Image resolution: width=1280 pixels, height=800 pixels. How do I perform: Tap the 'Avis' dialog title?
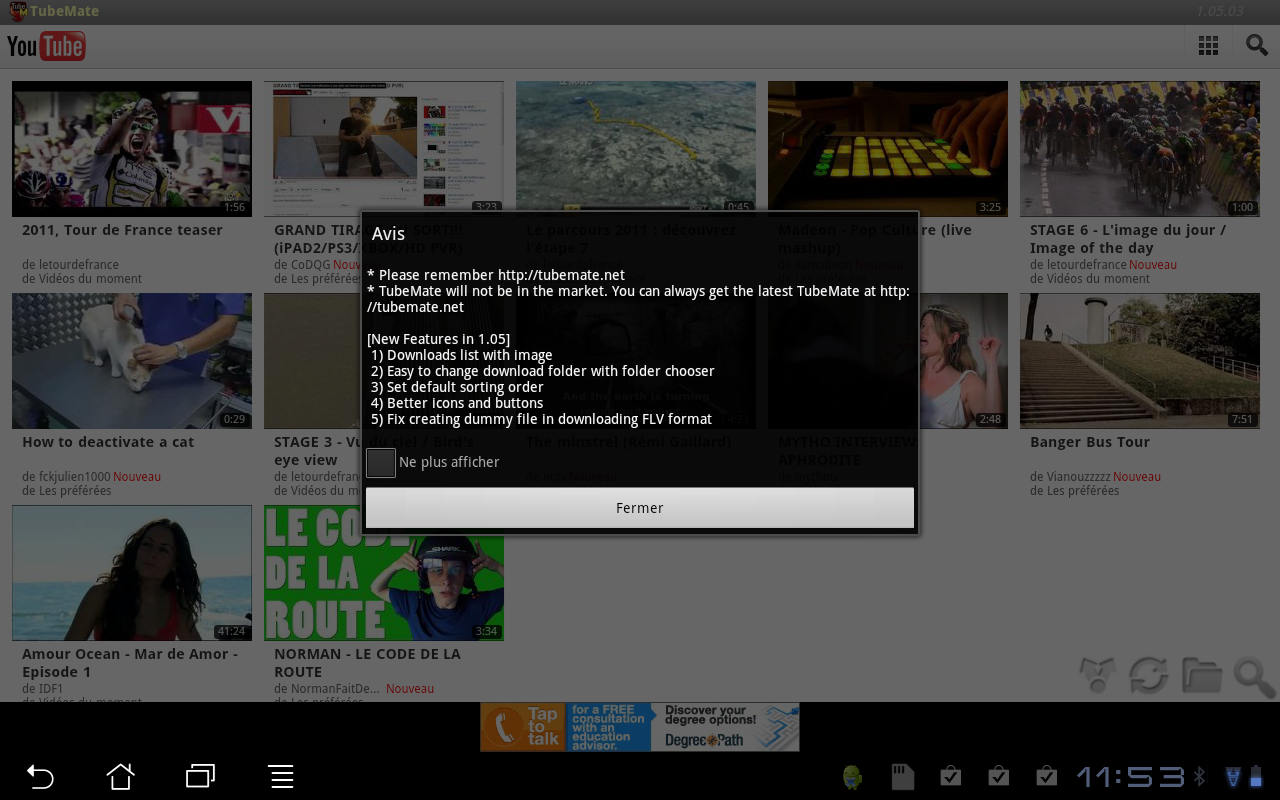click(x=388, y=233)
